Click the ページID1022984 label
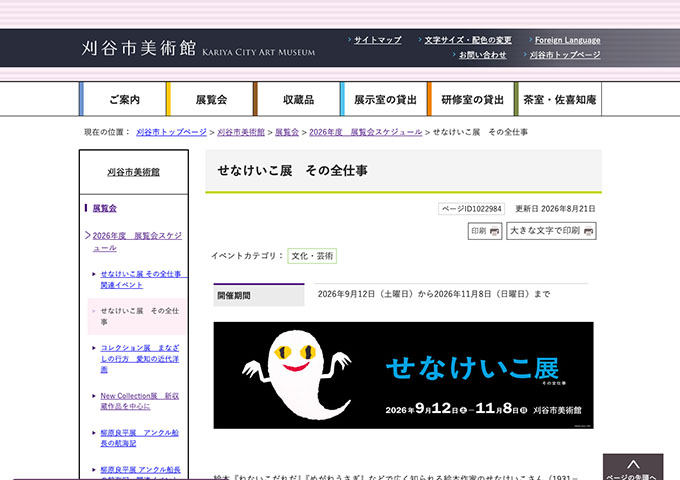The height and width of the screenshot is (480, 680). coord(471,209)
